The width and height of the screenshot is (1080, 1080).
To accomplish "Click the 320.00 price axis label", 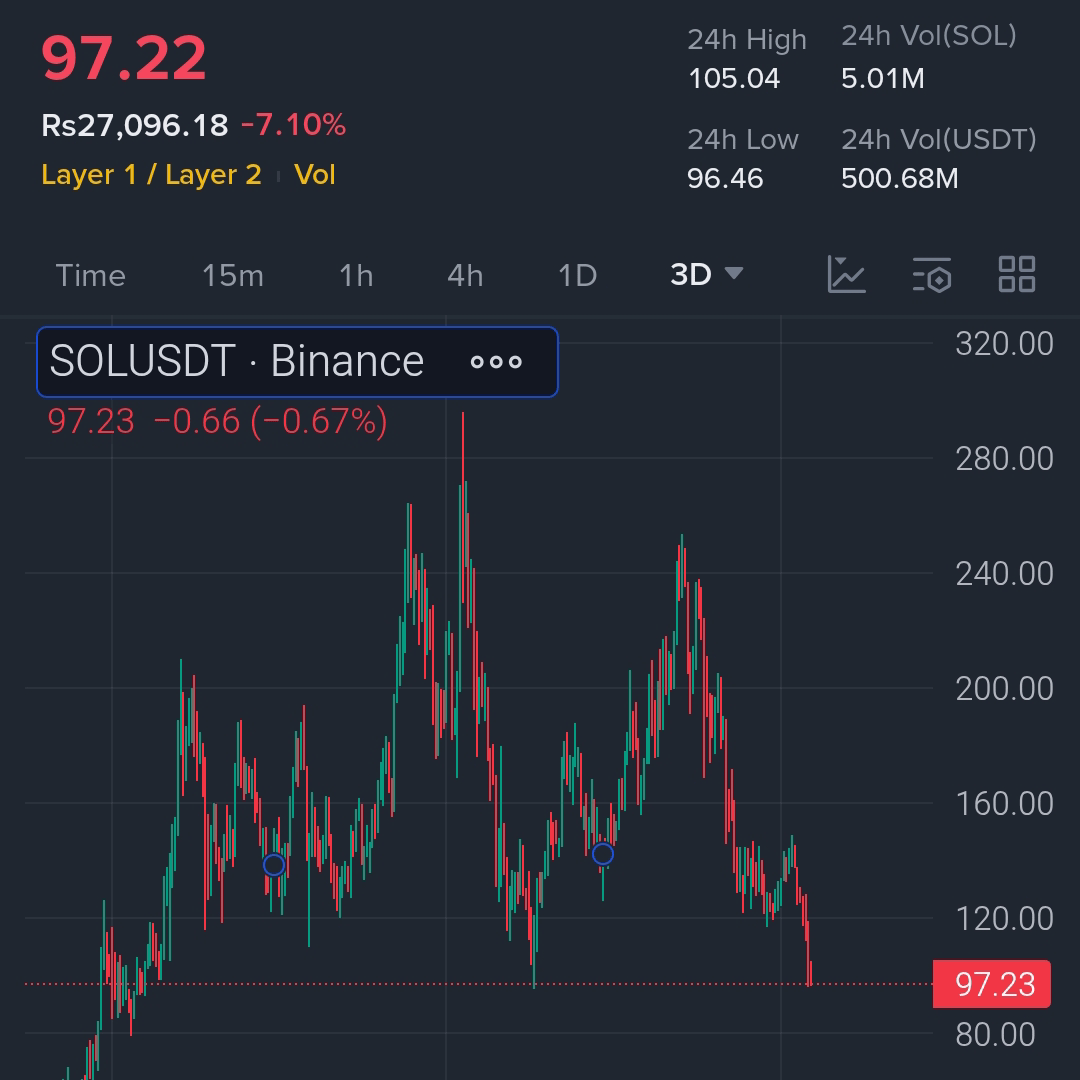I will 1004,344.
